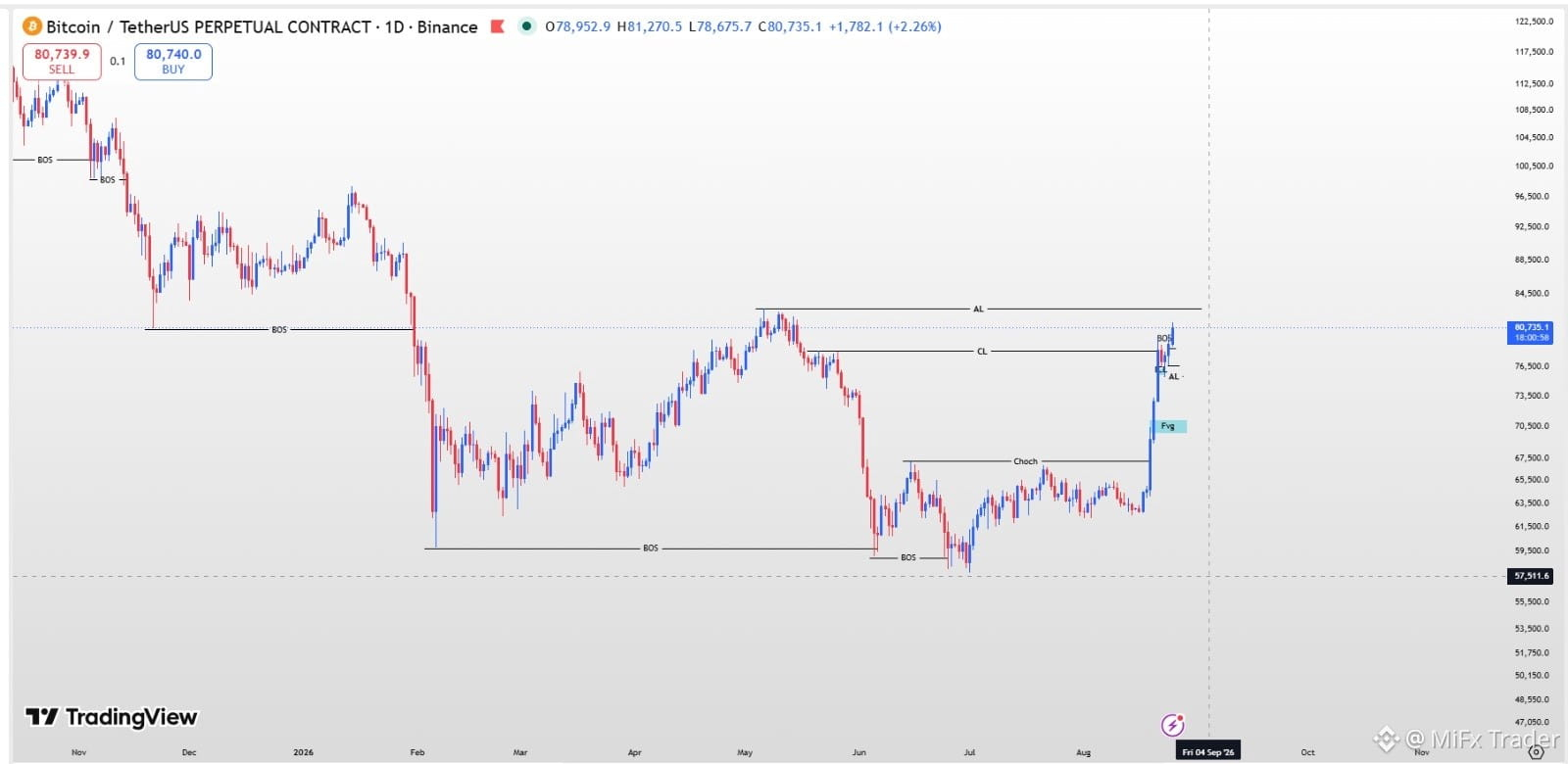Click the orange Bitcoin symbol icon
The image size is (1568, 764).
click(x=32, y=26)
